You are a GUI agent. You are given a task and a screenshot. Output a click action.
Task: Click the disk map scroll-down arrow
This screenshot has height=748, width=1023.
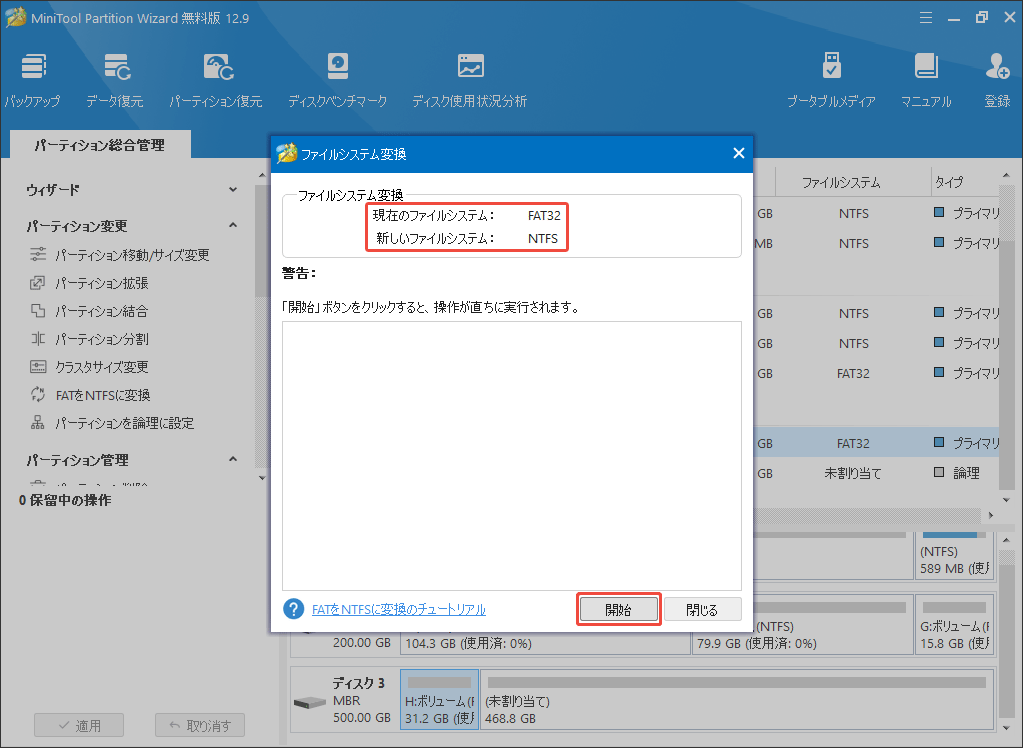click(1007, 727)
